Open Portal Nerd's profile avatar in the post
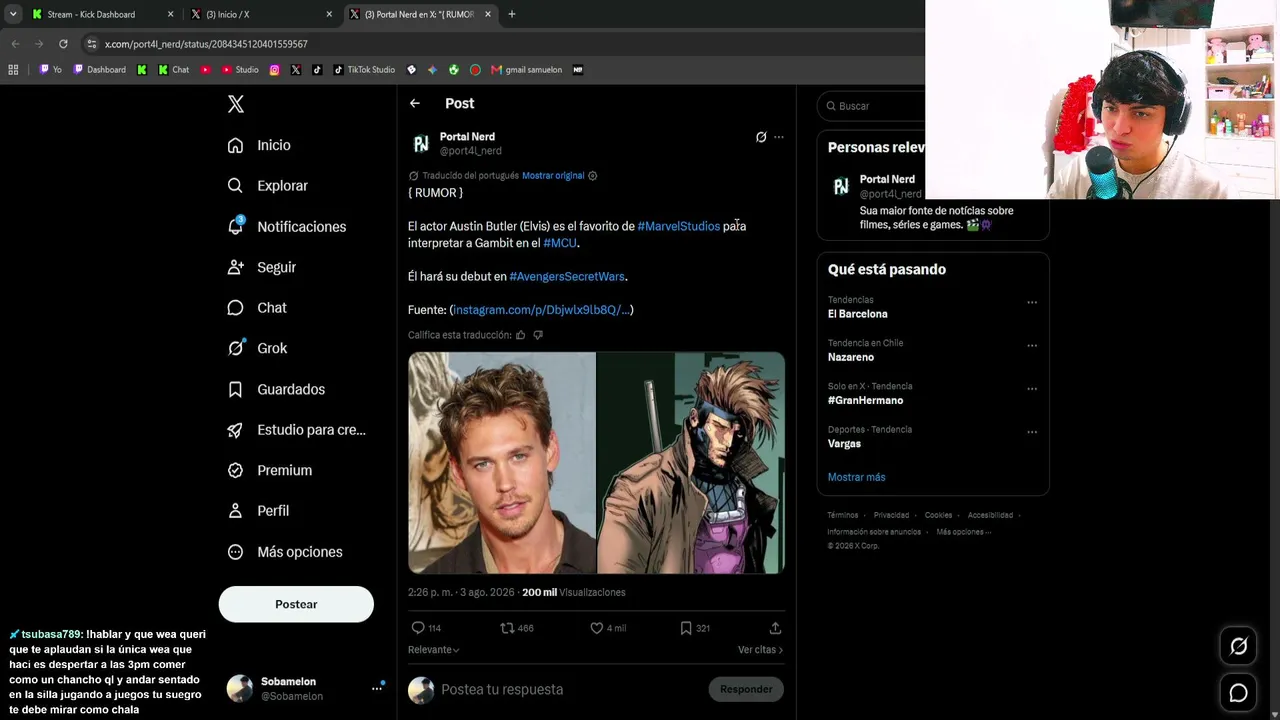The width and height of the screenshot is (1280, 720). (x=421, y=144)
